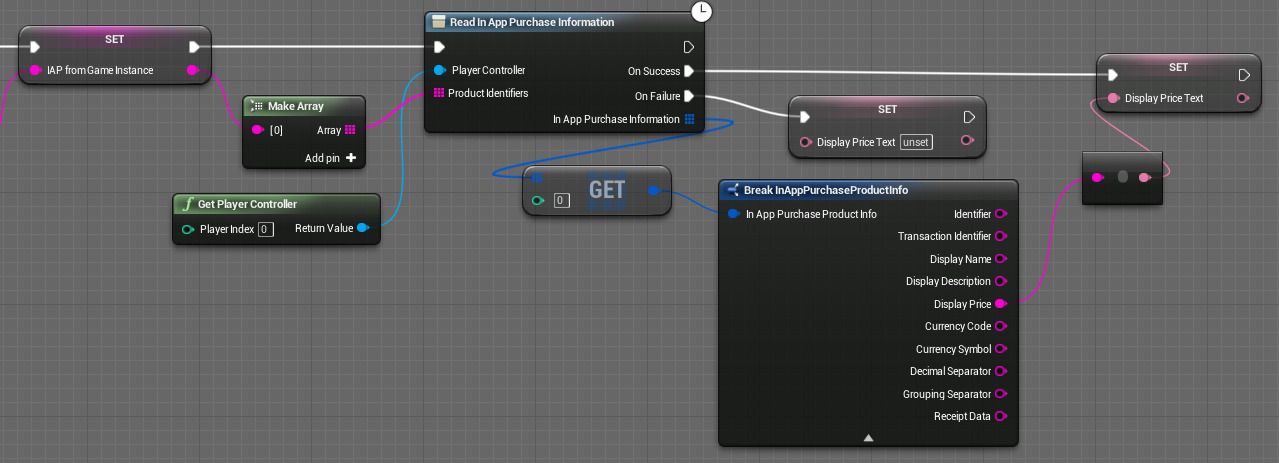
Task: Click the Read node input execution pin
Action: [x=439, y=46]
